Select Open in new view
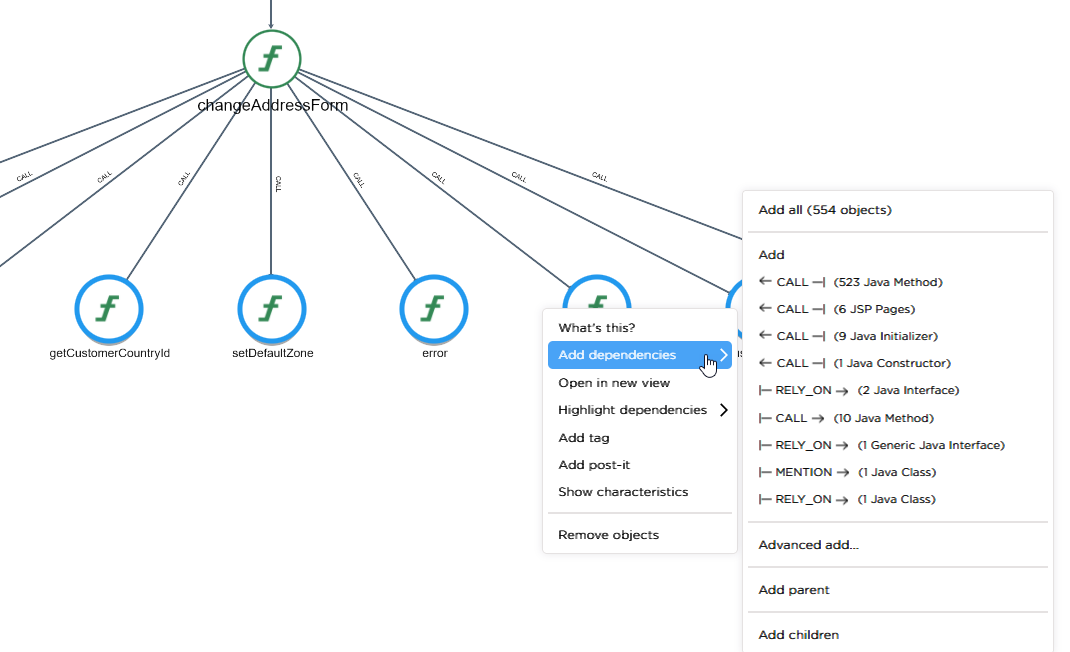This screenshot has height=652, width=1070. (x=614, y=383)
